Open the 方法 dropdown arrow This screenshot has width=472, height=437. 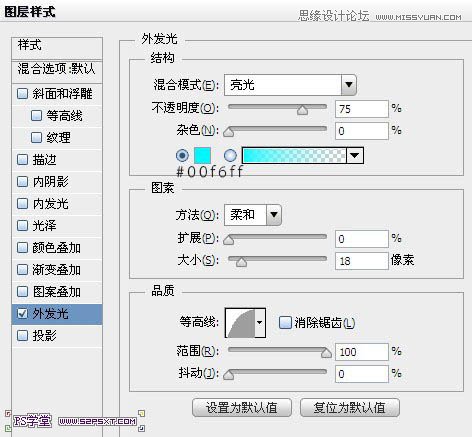(x=274, y=215)
